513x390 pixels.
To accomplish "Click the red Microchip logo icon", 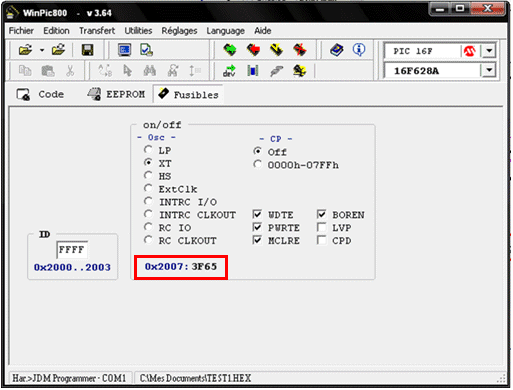I will pyautogui.click(x=470, y=51).
